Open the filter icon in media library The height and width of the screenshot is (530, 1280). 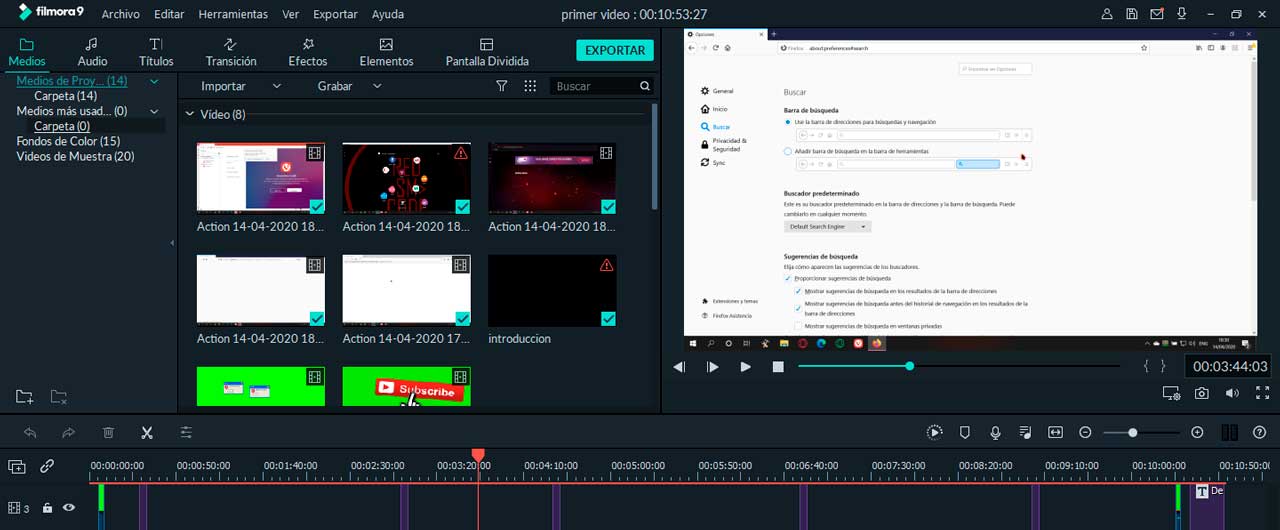click(502, 86)
